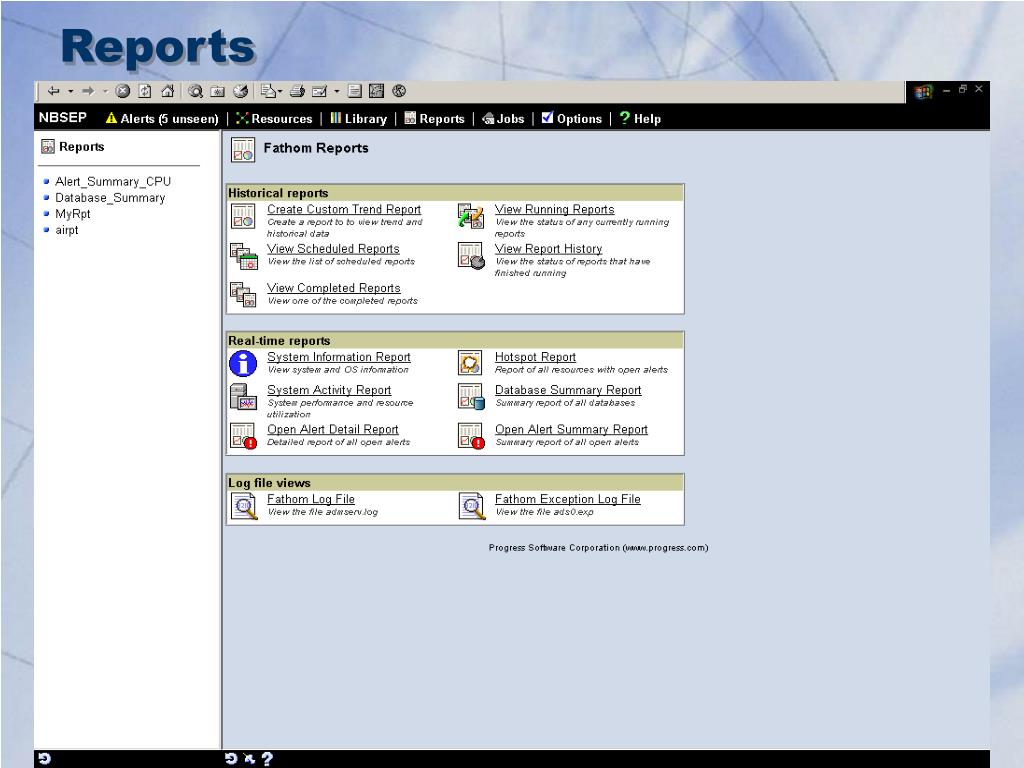Click the Windows flag logo in the toolbar
1024x768 pixels.
pyautogui.click(x=923, y=92)
